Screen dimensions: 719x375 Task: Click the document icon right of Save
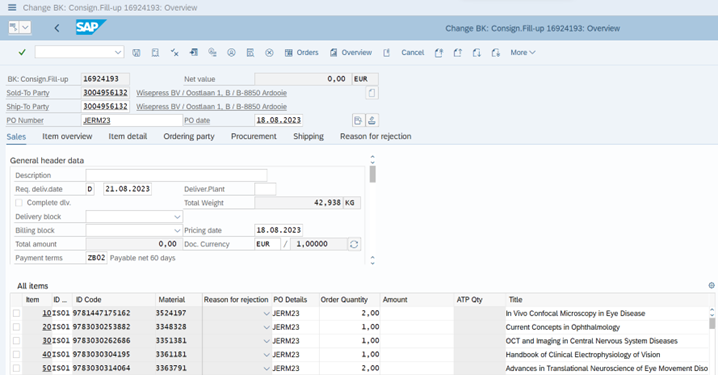pyautogui.click(x=155, y=53)
